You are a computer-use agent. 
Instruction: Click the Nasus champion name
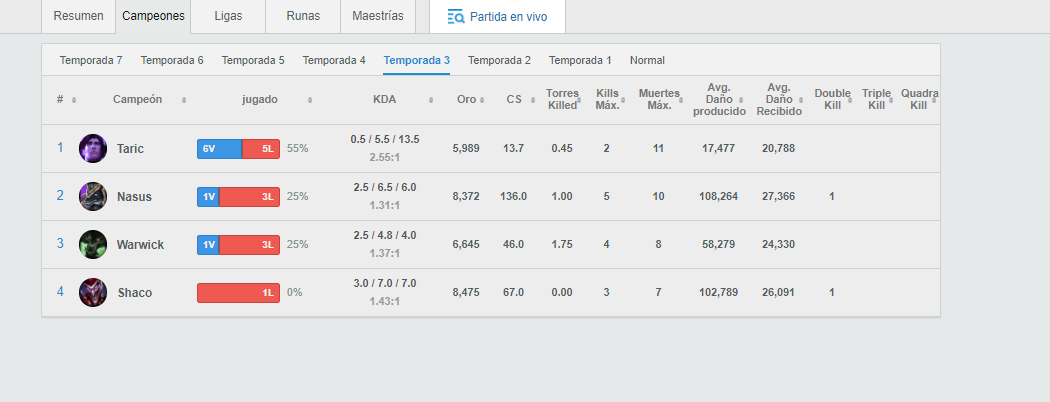coord(134,197)
